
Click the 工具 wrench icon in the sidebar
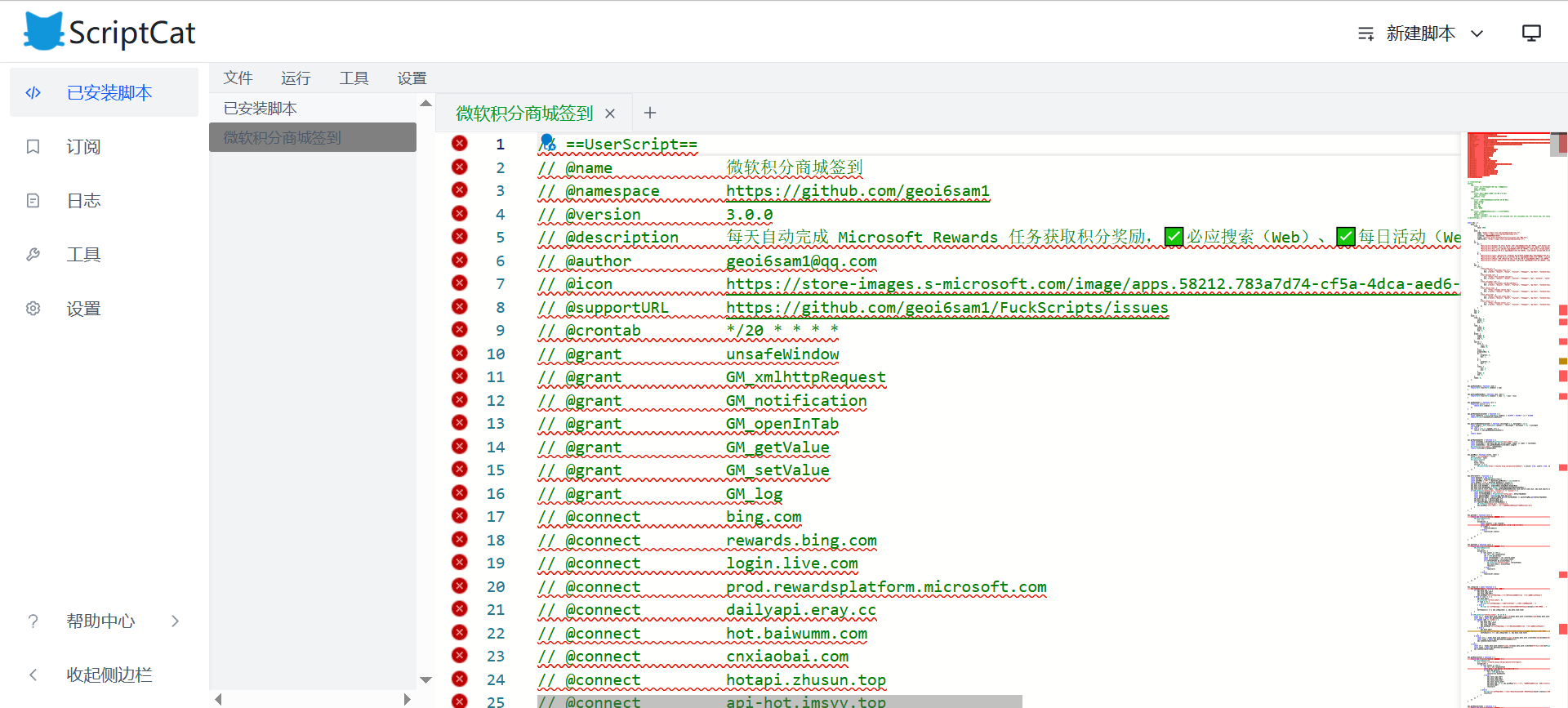point(33,255)
